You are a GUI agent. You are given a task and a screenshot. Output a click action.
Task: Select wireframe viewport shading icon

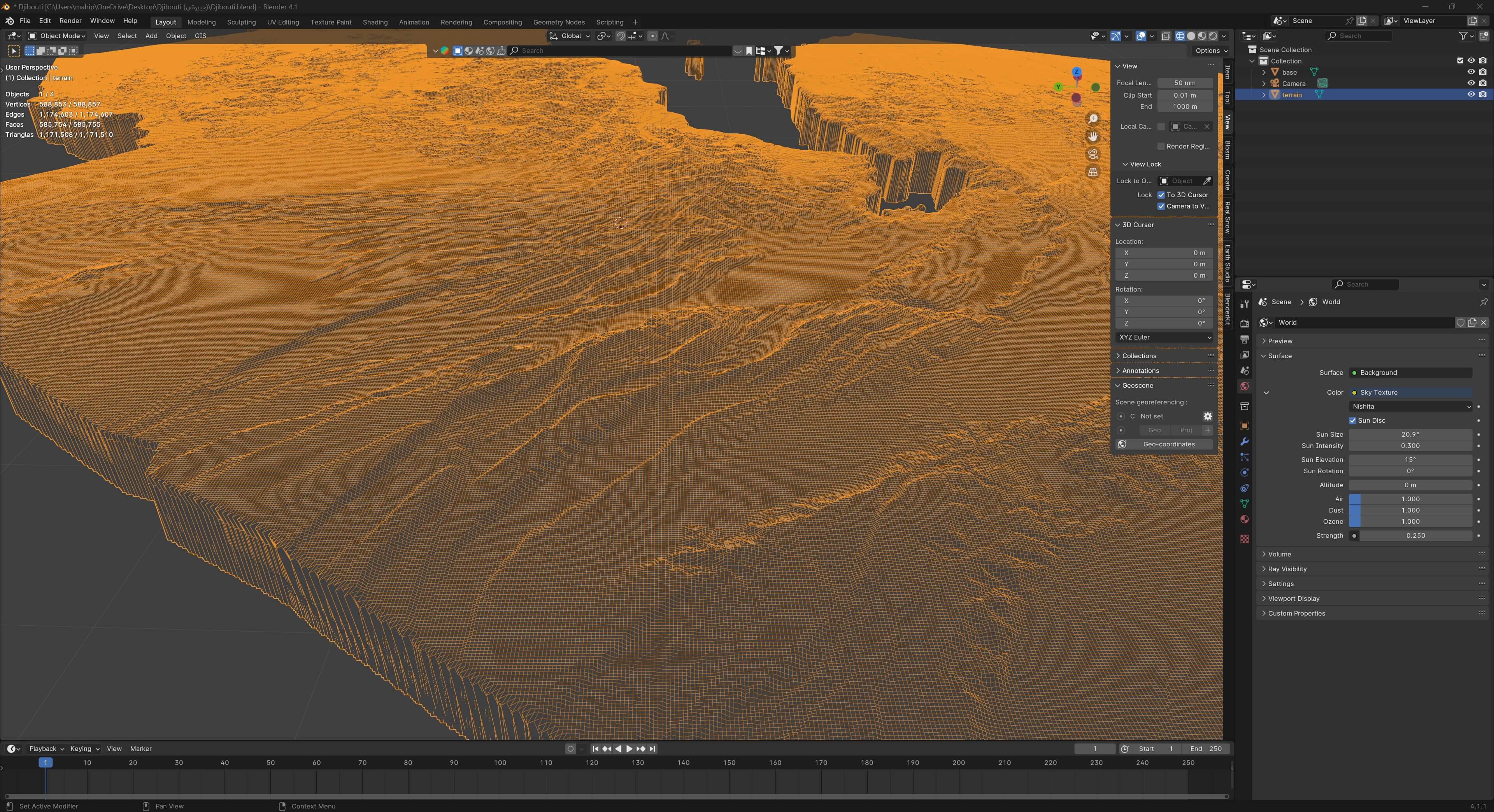(1180, 36)
